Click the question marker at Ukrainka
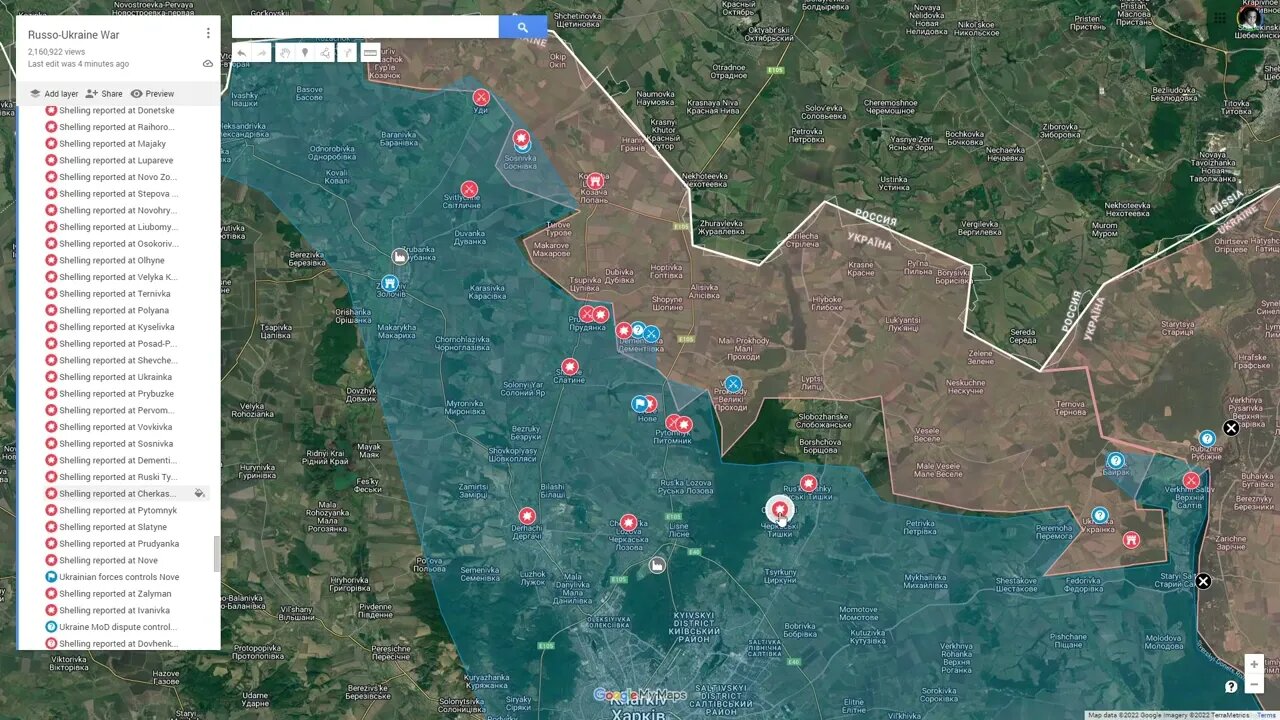This screenshot has height=720, width=1280. [1100, 516]
